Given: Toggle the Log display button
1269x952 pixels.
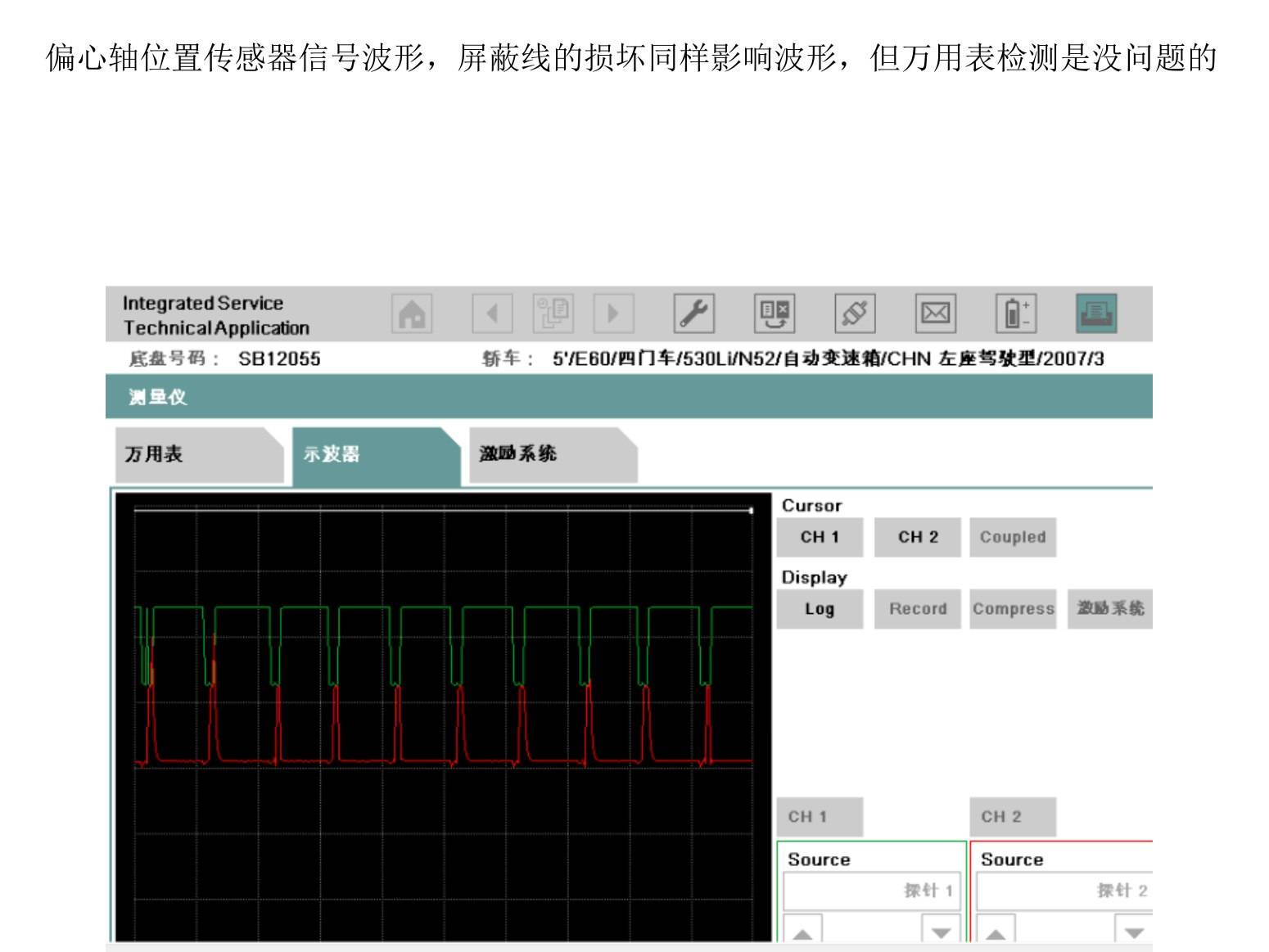Looking at the screenshot, I should coord(820,609).
